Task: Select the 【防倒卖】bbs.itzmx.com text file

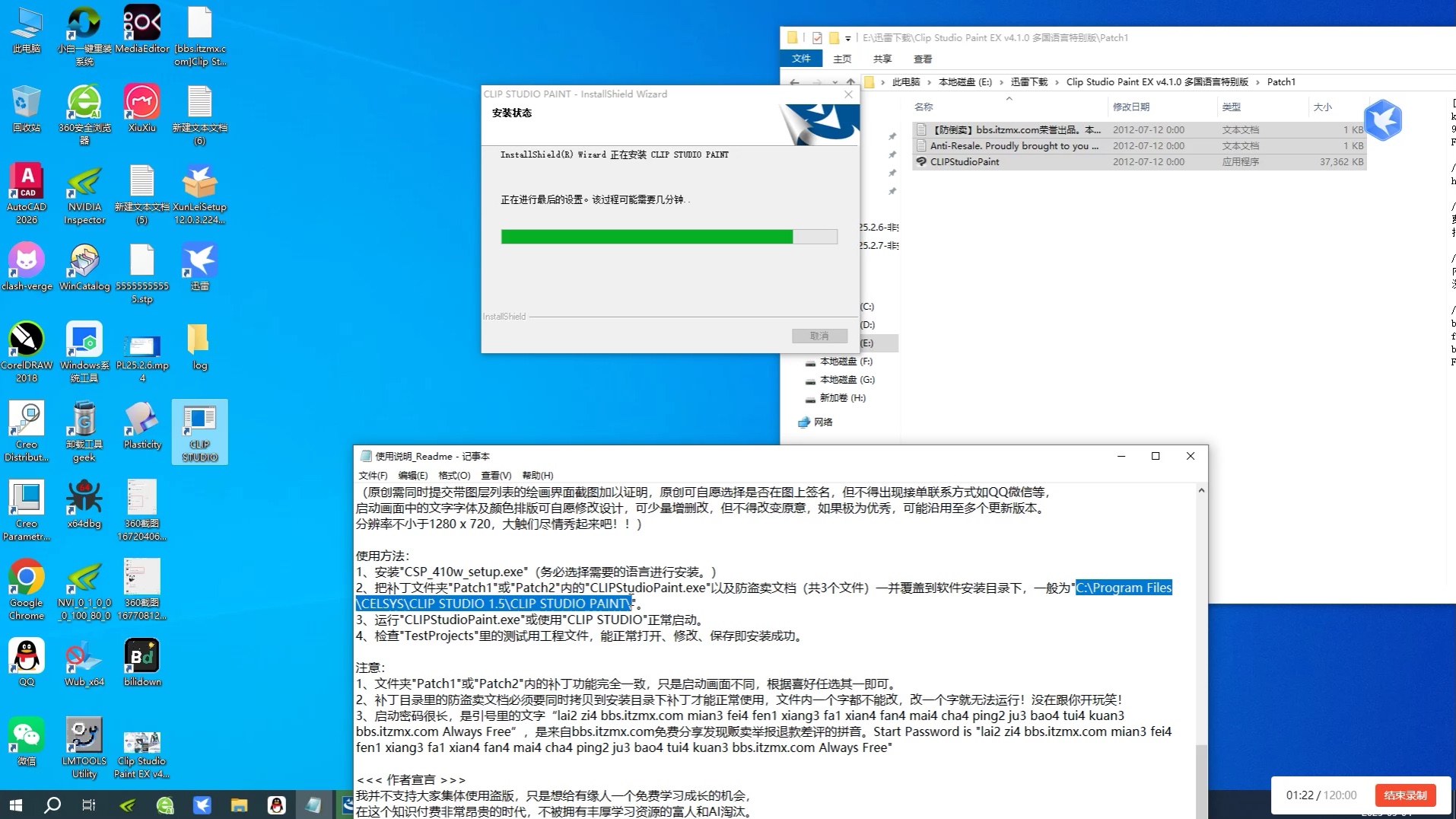Action: coord(1140,129)
